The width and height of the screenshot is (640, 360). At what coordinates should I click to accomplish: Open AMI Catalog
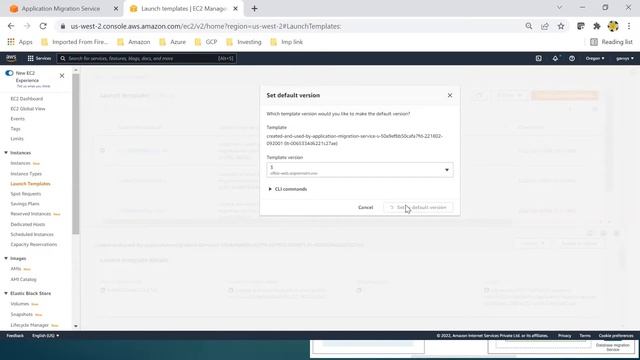pyautogui.click(x=23, y=280)
